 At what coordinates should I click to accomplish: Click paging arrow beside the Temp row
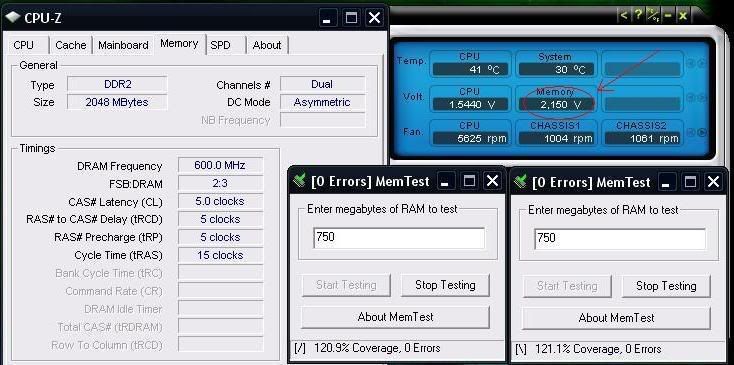(x=702, y=63)
